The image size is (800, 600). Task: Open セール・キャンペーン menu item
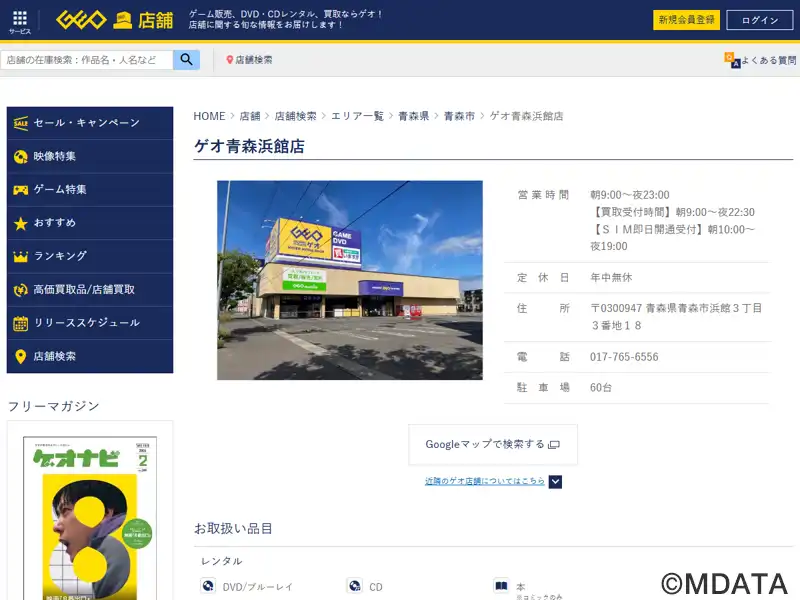(x=90, y=123)
